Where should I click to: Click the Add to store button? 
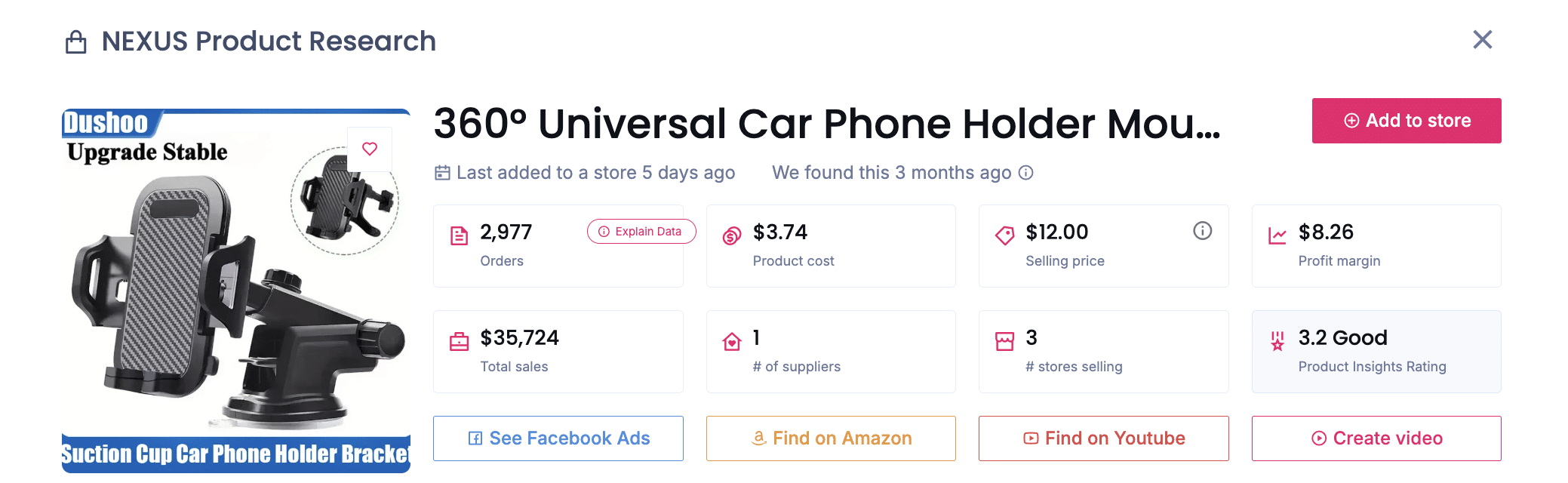pyautogui.click(x=1406, y=121)
